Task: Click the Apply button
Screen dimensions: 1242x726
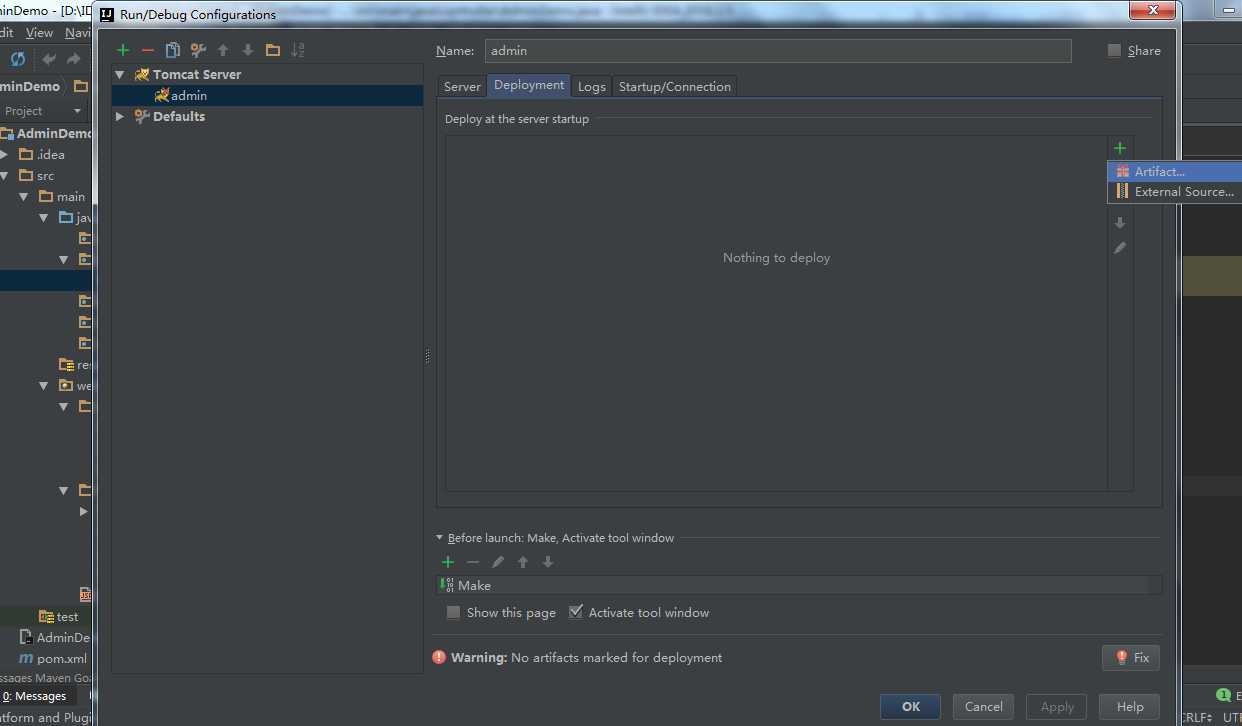Action: click(1057, 706)
